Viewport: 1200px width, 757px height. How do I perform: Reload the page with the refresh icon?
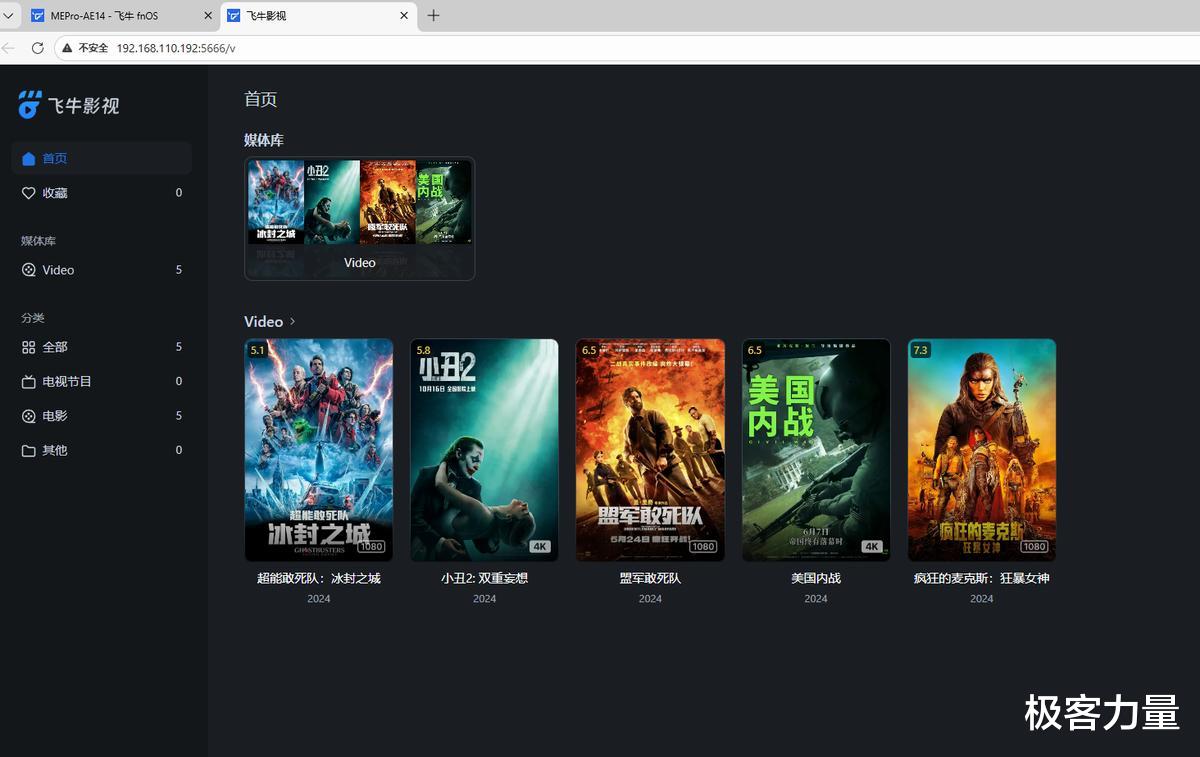tap(37, 47)
